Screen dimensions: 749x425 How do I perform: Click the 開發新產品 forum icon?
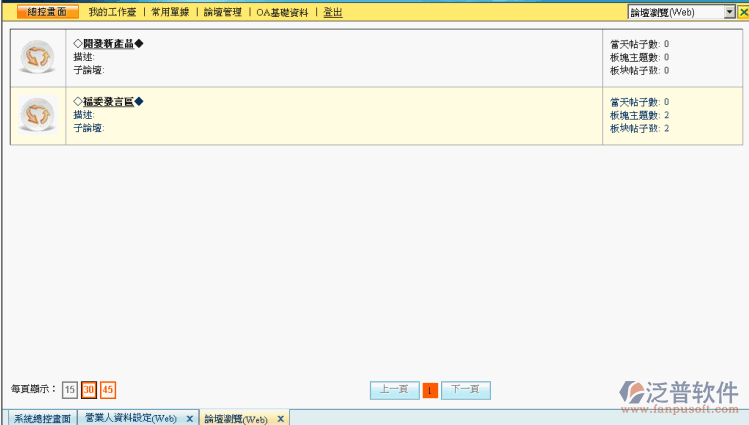point(37,57)
